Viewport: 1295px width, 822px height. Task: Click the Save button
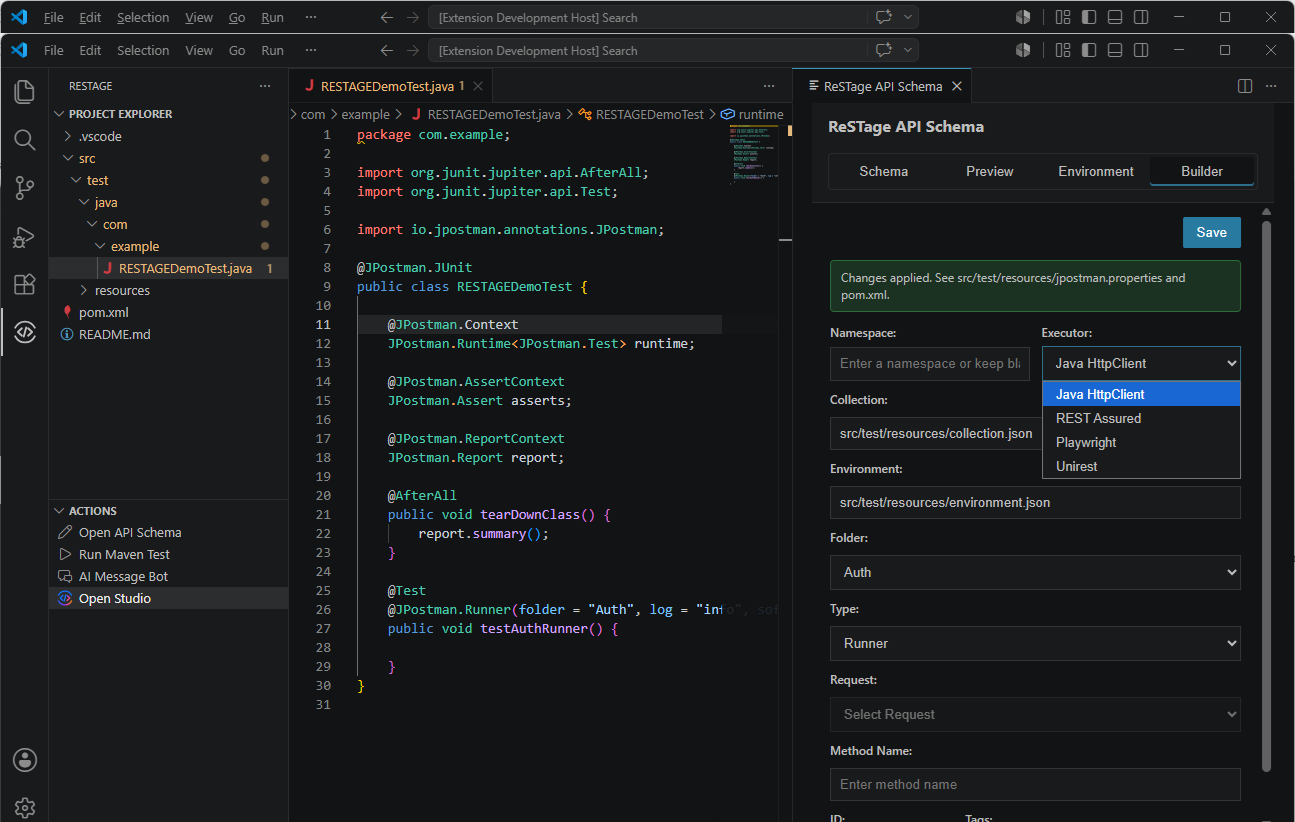[1211, 232]
